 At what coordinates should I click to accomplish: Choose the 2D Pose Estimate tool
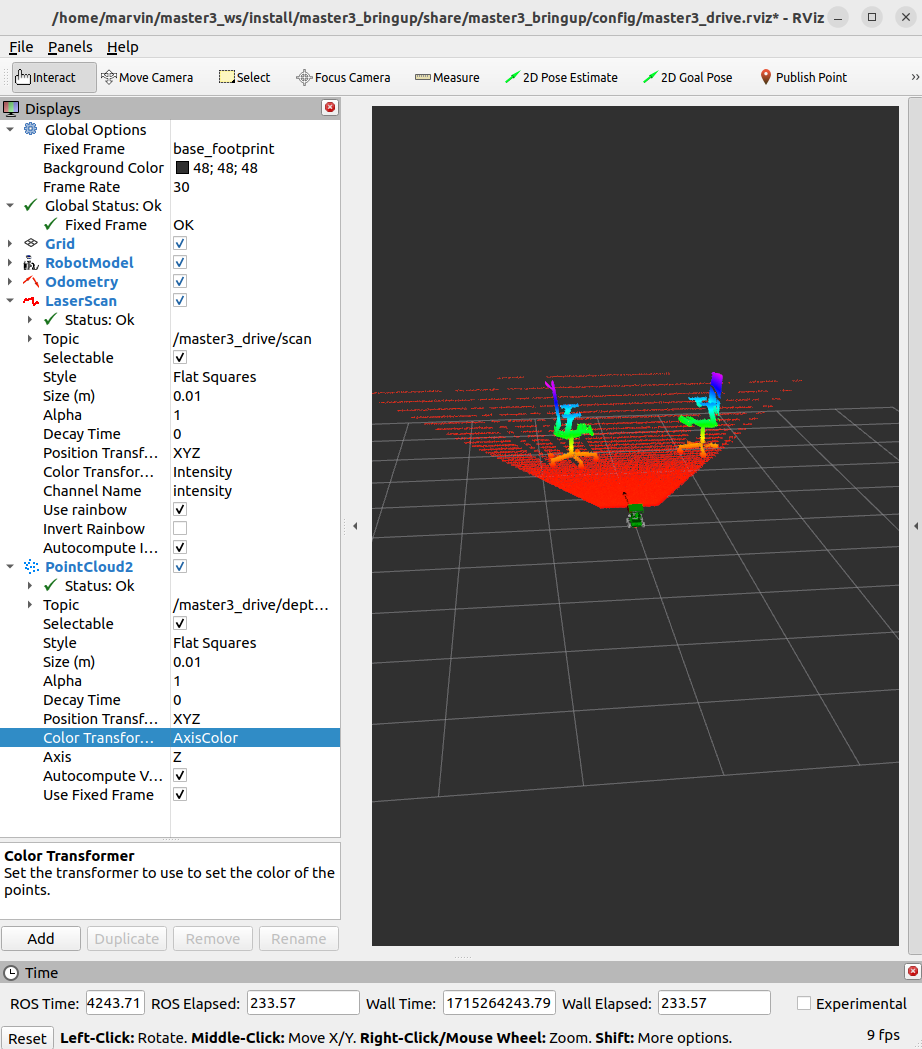[x=560, y=77]
